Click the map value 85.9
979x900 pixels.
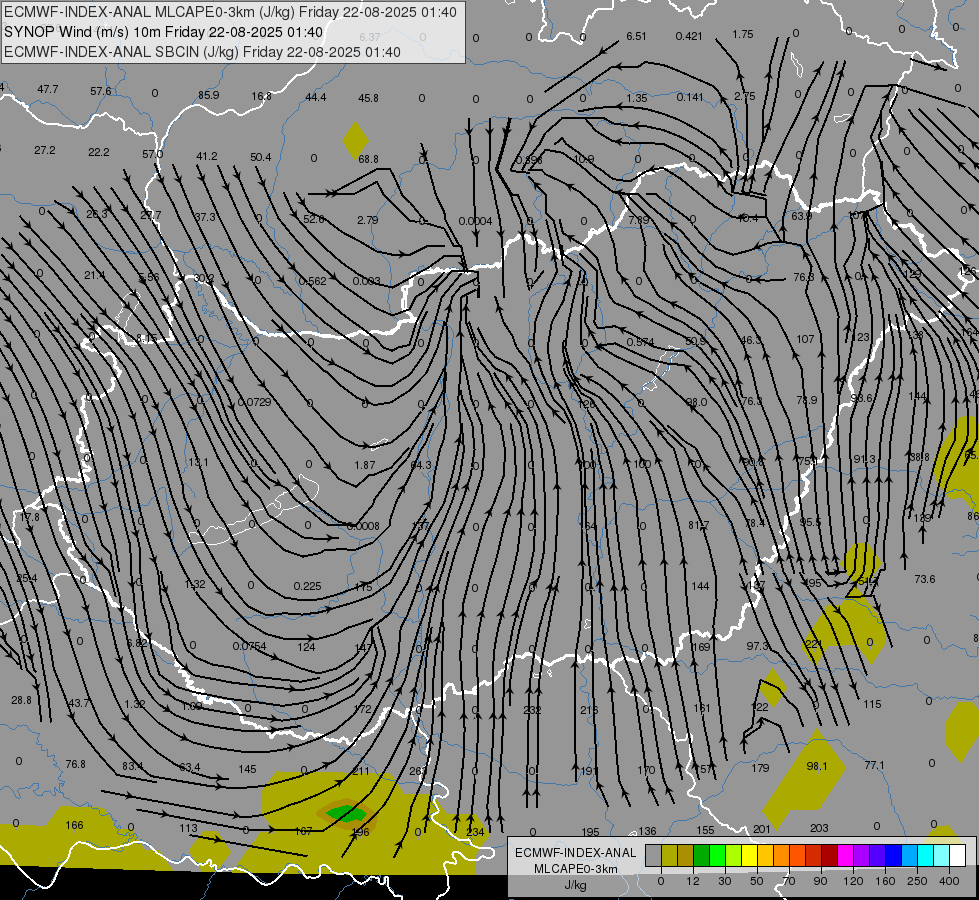pos(209,96)
